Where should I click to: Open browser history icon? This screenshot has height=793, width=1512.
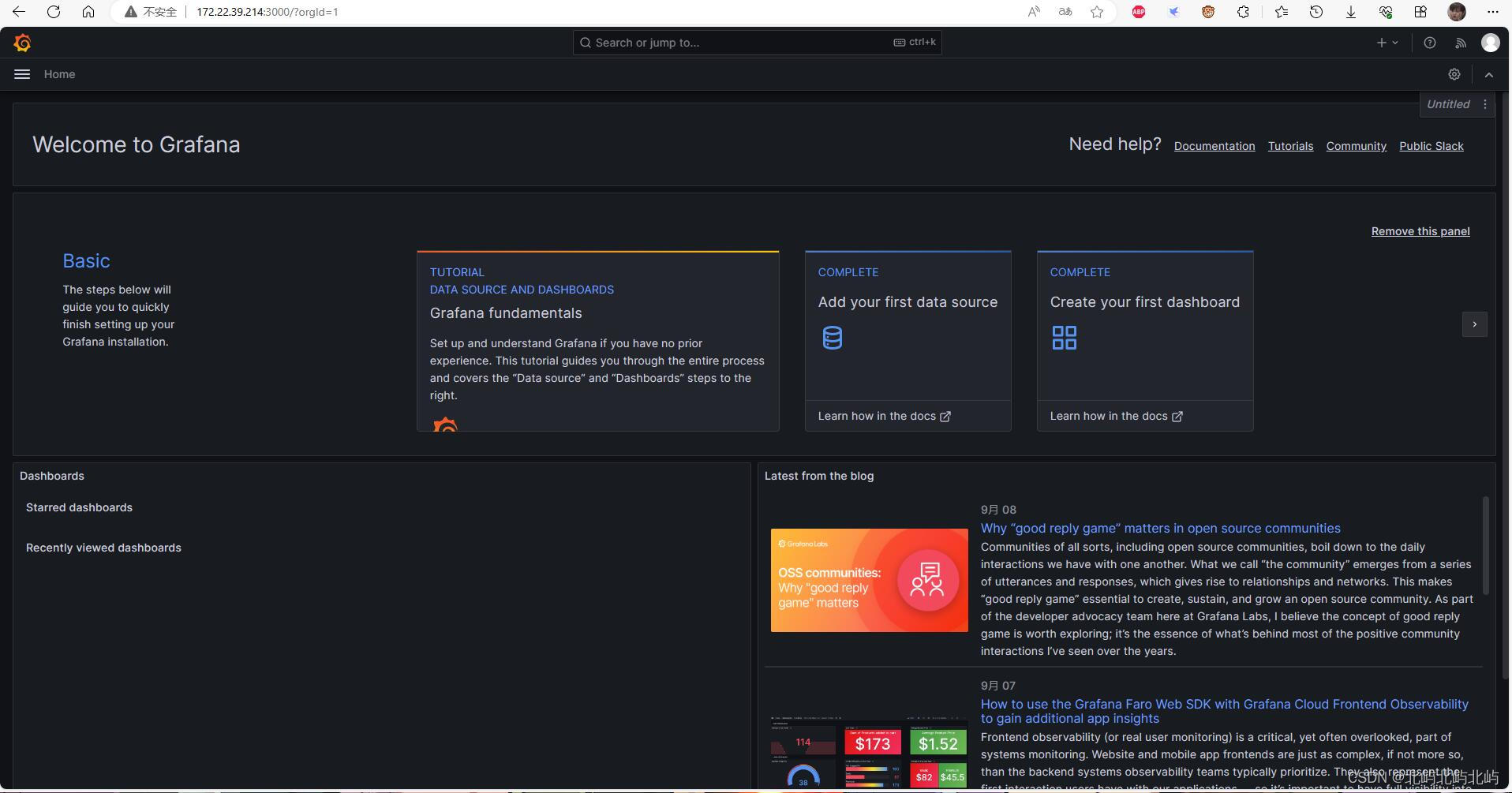pyautogui.click(x=1316, y=12)
